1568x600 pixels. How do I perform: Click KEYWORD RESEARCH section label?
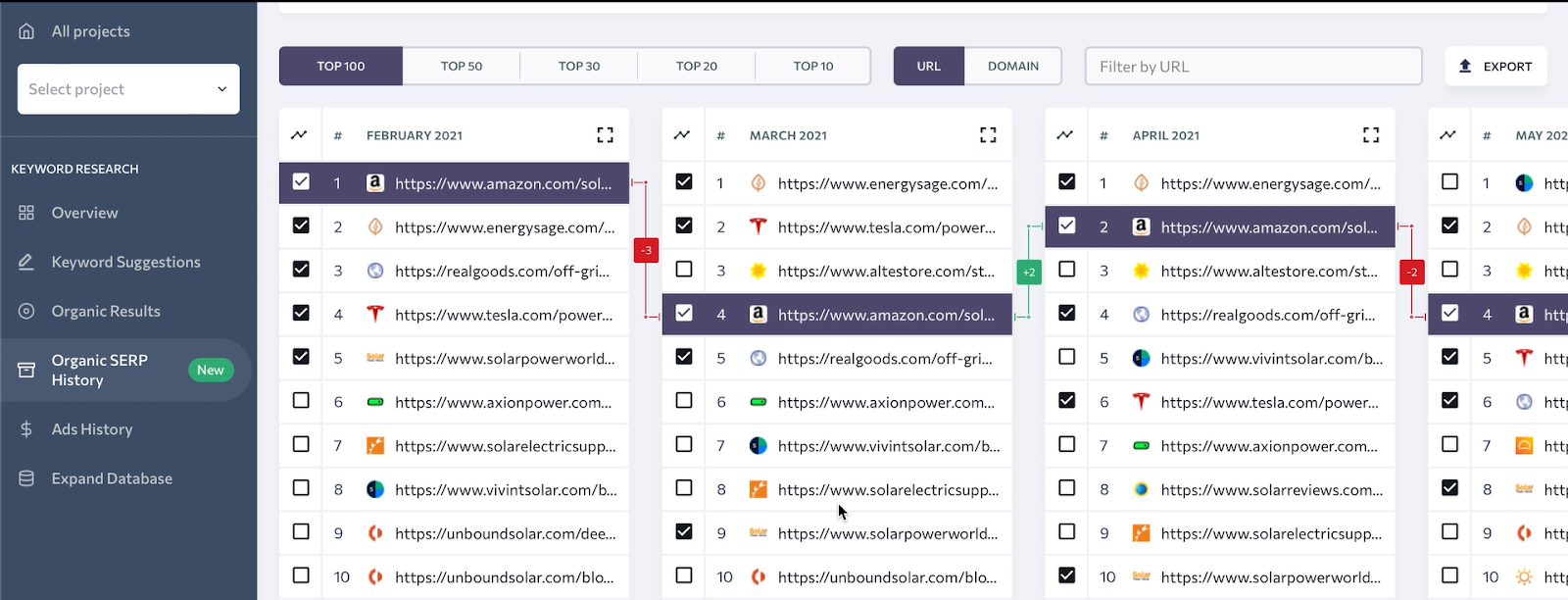pyautogui.click(x=74, y=169)
